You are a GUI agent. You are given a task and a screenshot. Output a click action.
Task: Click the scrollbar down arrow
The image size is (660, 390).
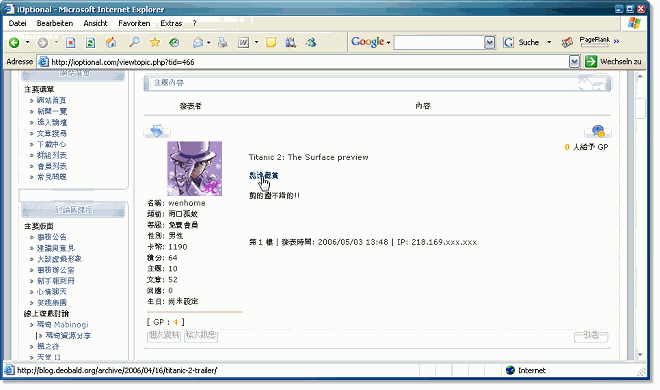[x=640, y=355]
